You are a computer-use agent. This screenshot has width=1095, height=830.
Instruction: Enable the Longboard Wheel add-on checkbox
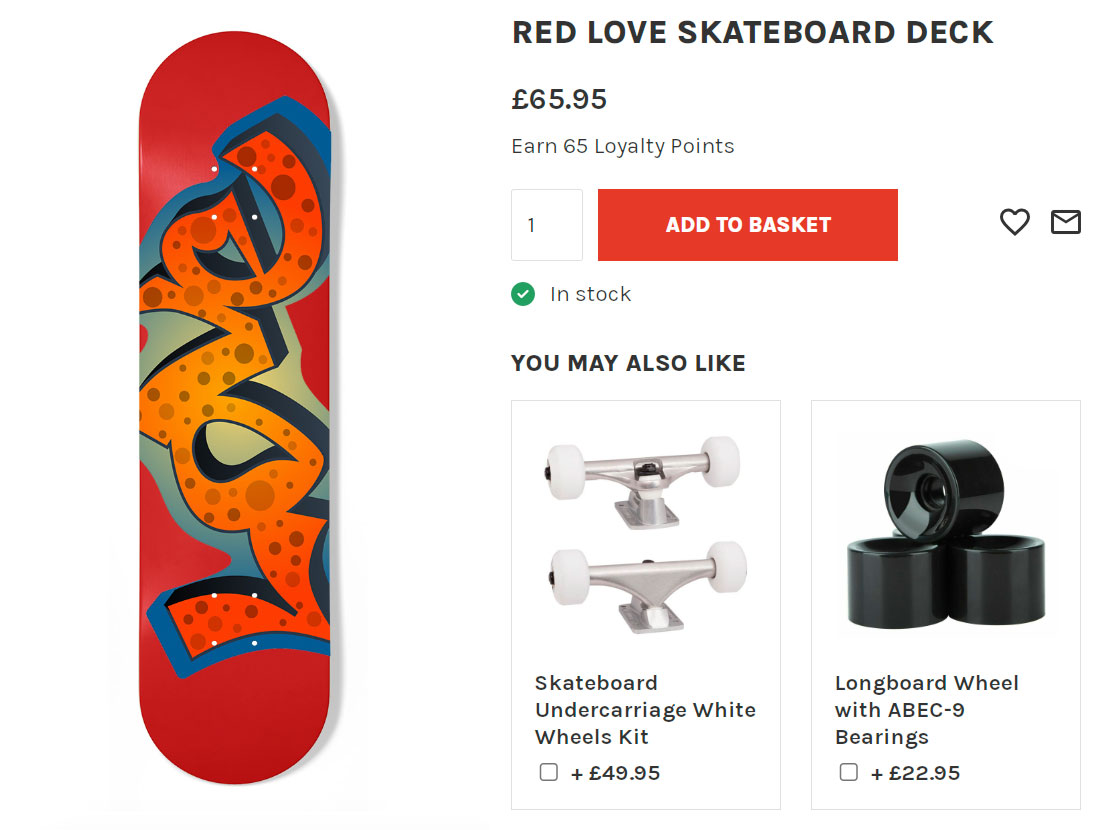point(849,772)
